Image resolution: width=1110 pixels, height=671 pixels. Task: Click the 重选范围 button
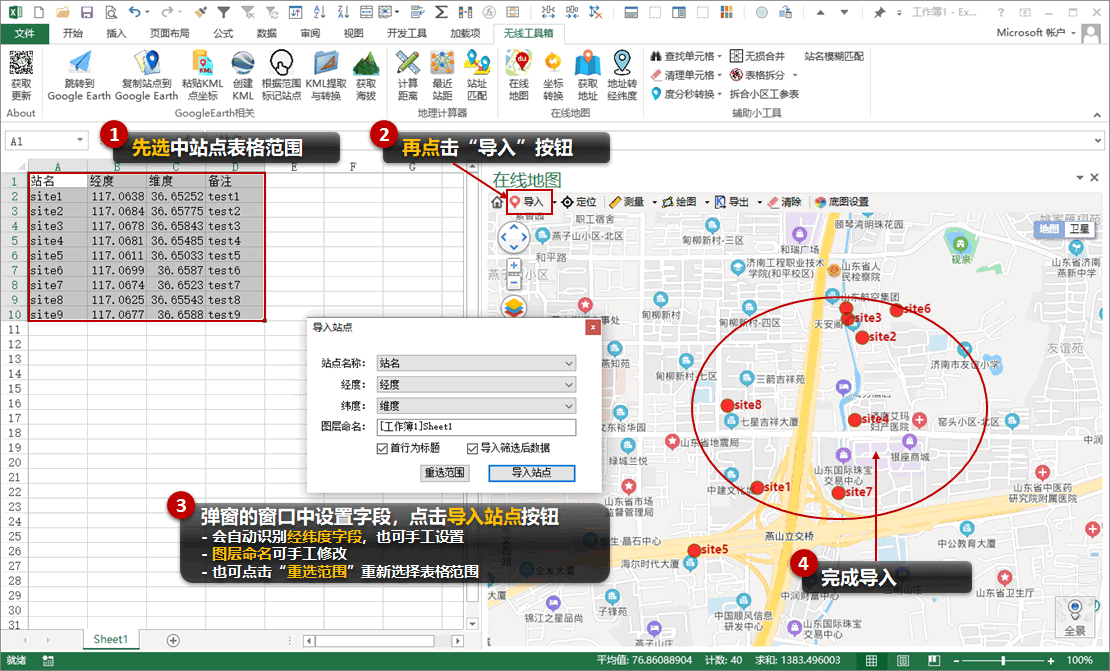445,473
